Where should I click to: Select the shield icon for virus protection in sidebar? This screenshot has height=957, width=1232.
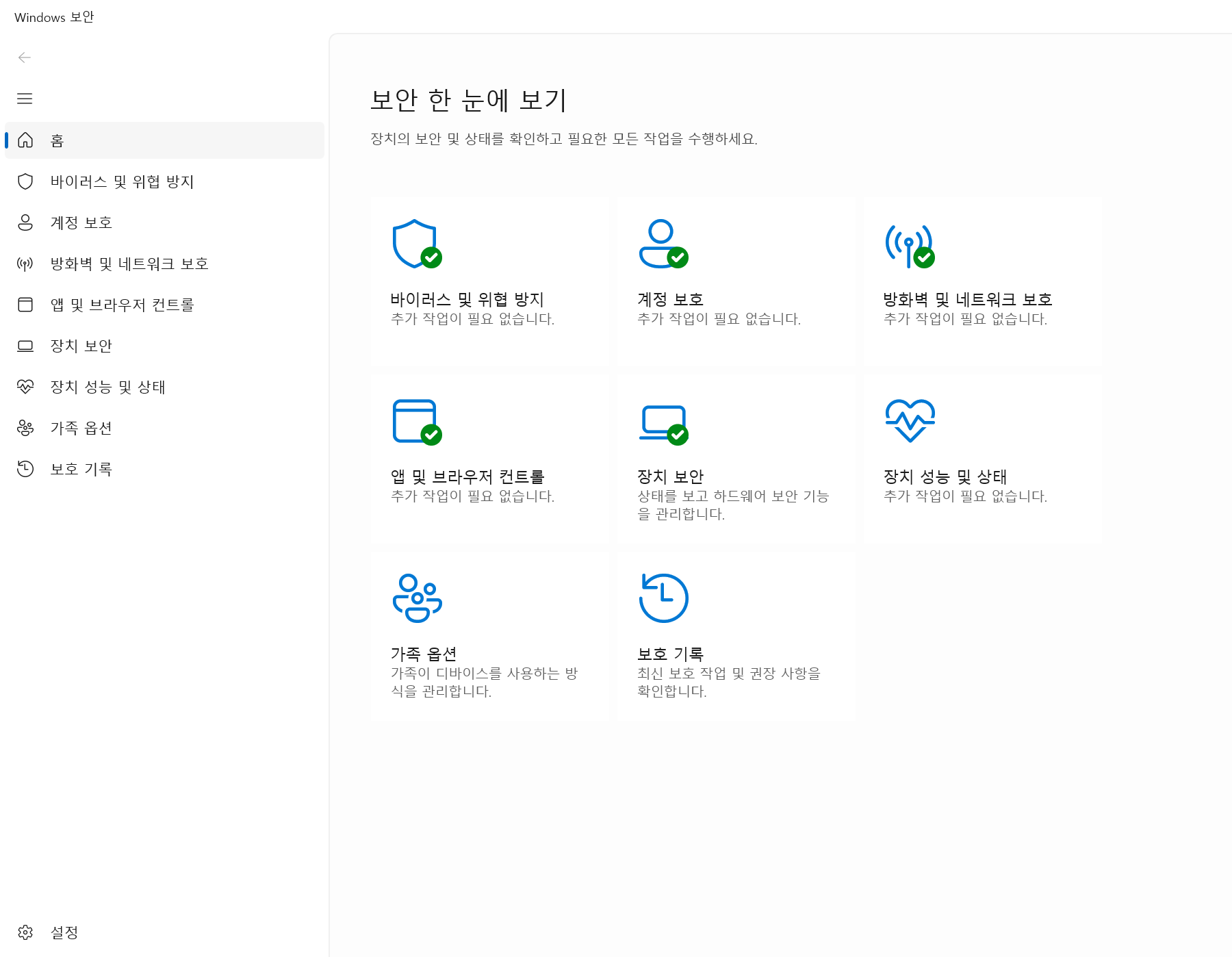(x=25, y=181)
